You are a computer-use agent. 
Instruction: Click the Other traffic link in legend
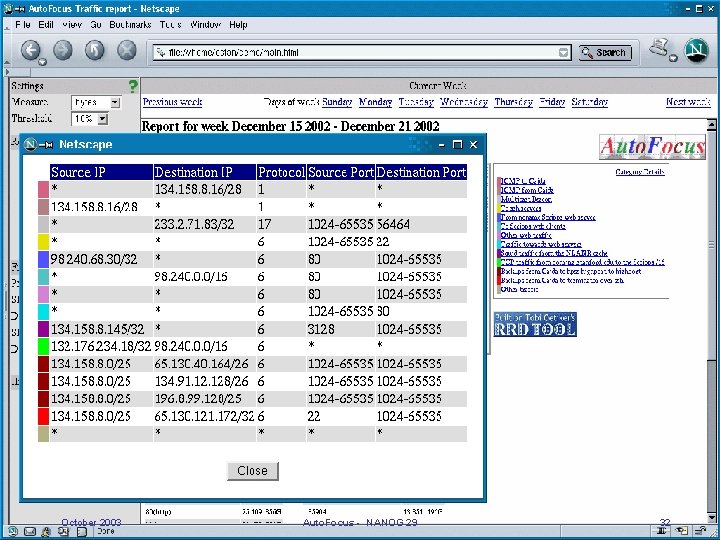click(519, 289)
